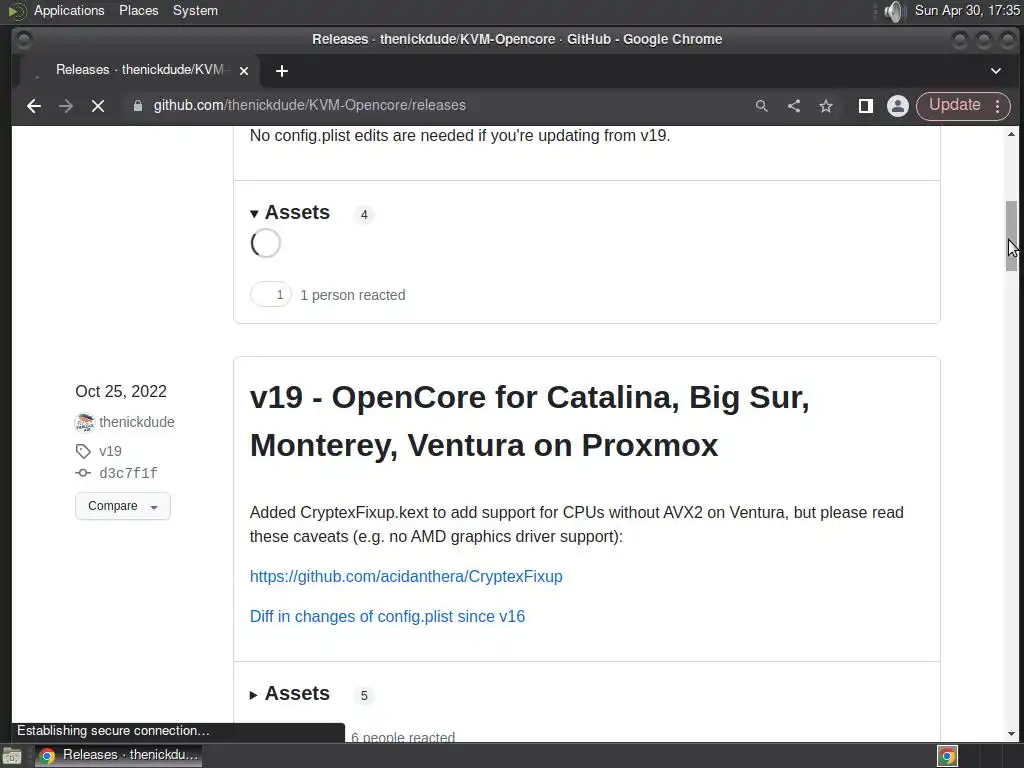
Task: Click the reaction button with count 1
Action: pos(270,295)
